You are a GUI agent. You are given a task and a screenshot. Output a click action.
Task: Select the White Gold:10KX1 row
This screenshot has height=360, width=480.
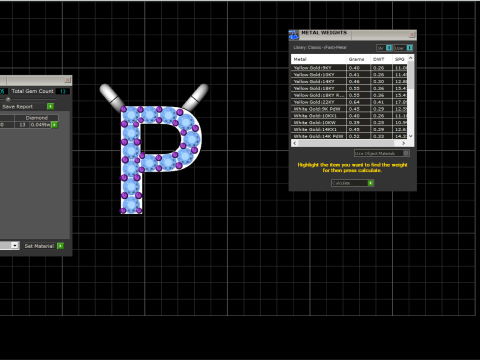(349, 116)
